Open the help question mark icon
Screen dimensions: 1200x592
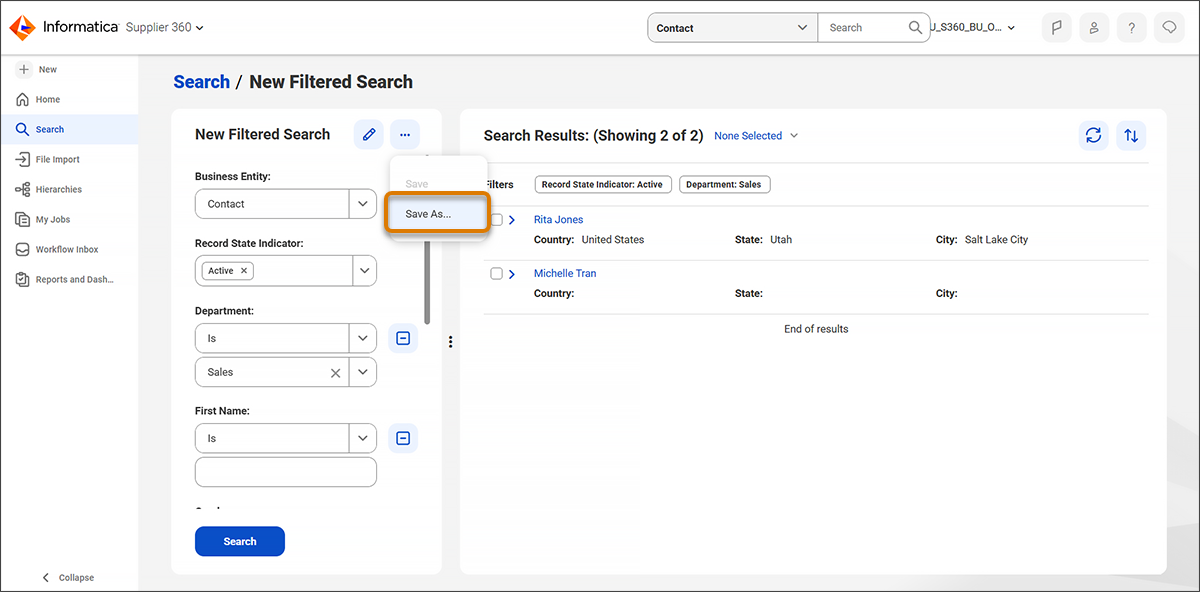(x=1131, y=28)
